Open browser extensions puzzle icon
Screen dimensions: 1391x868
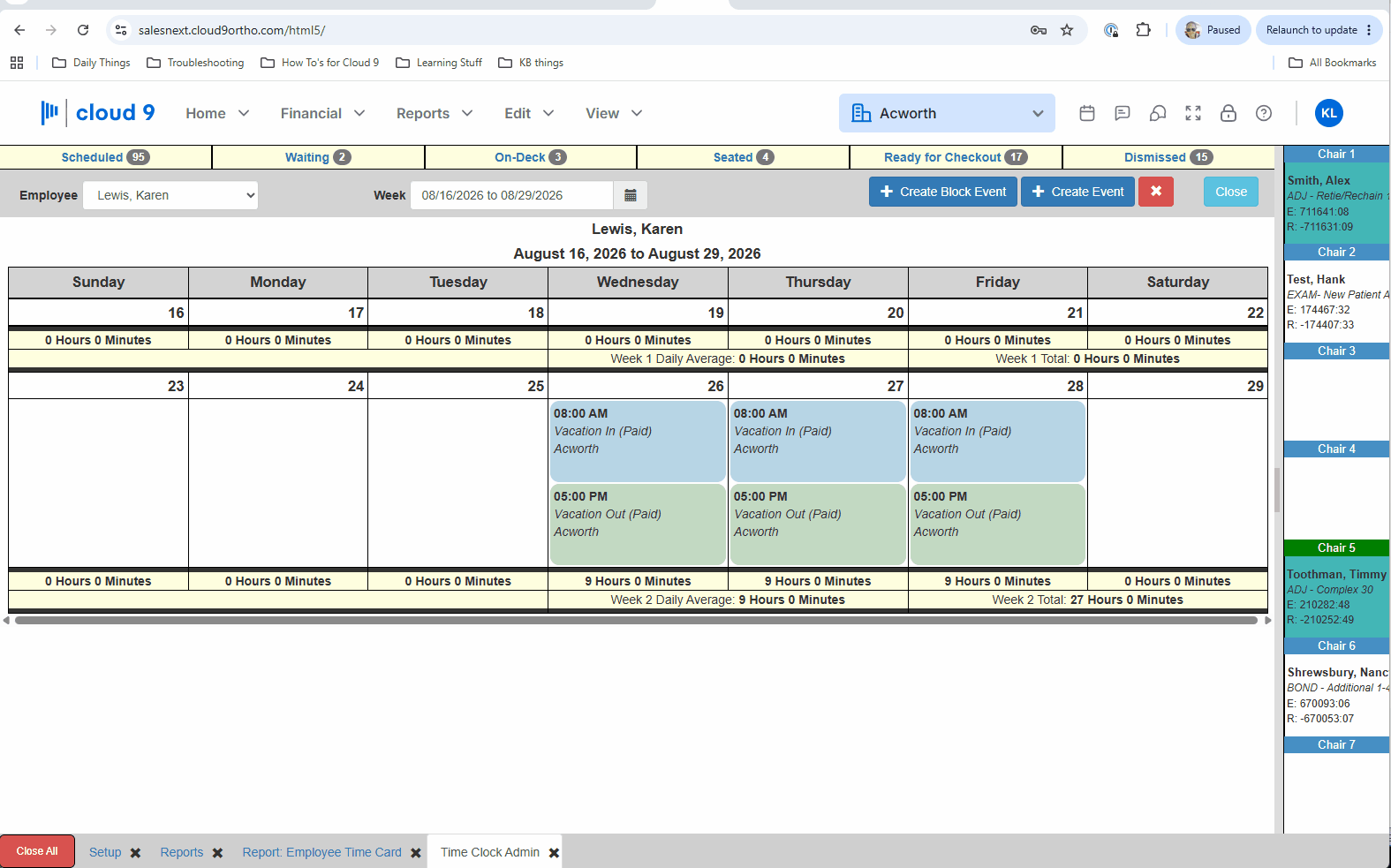pos(1143,30)
